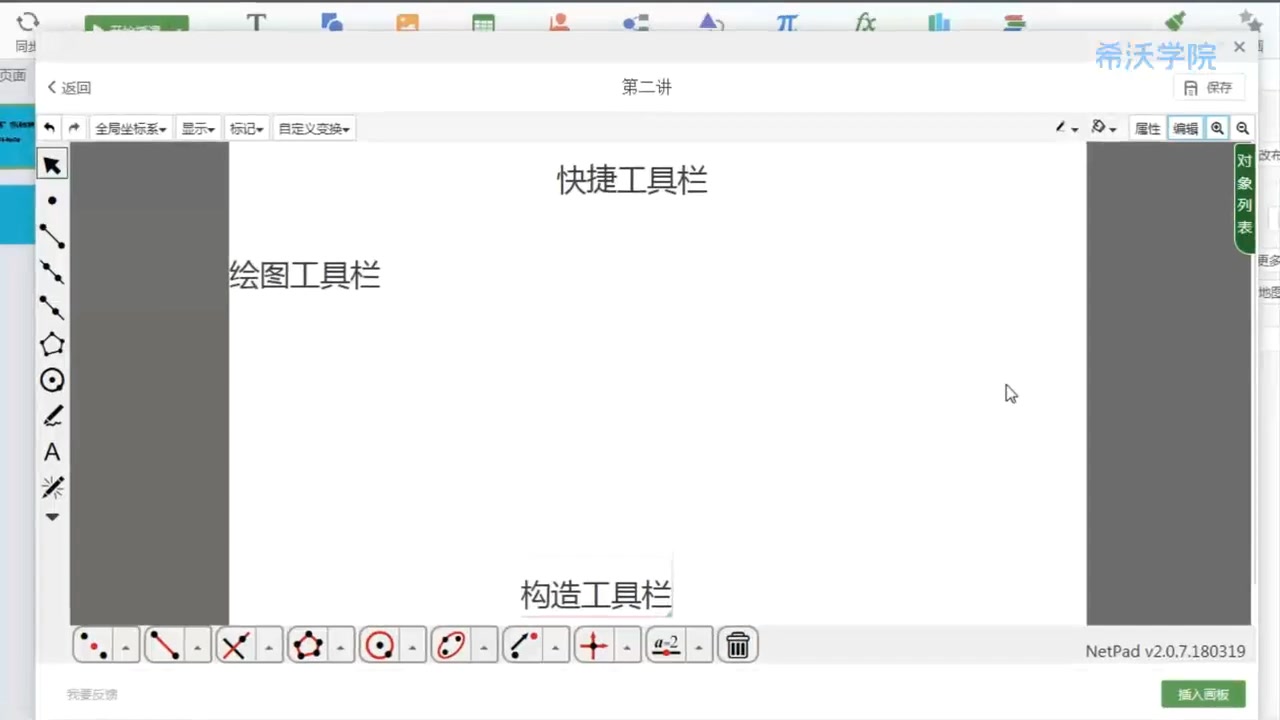Open the 标记 dropdown menu
Viewport: 1280px width, 720px height.
(x=246, y=128)
